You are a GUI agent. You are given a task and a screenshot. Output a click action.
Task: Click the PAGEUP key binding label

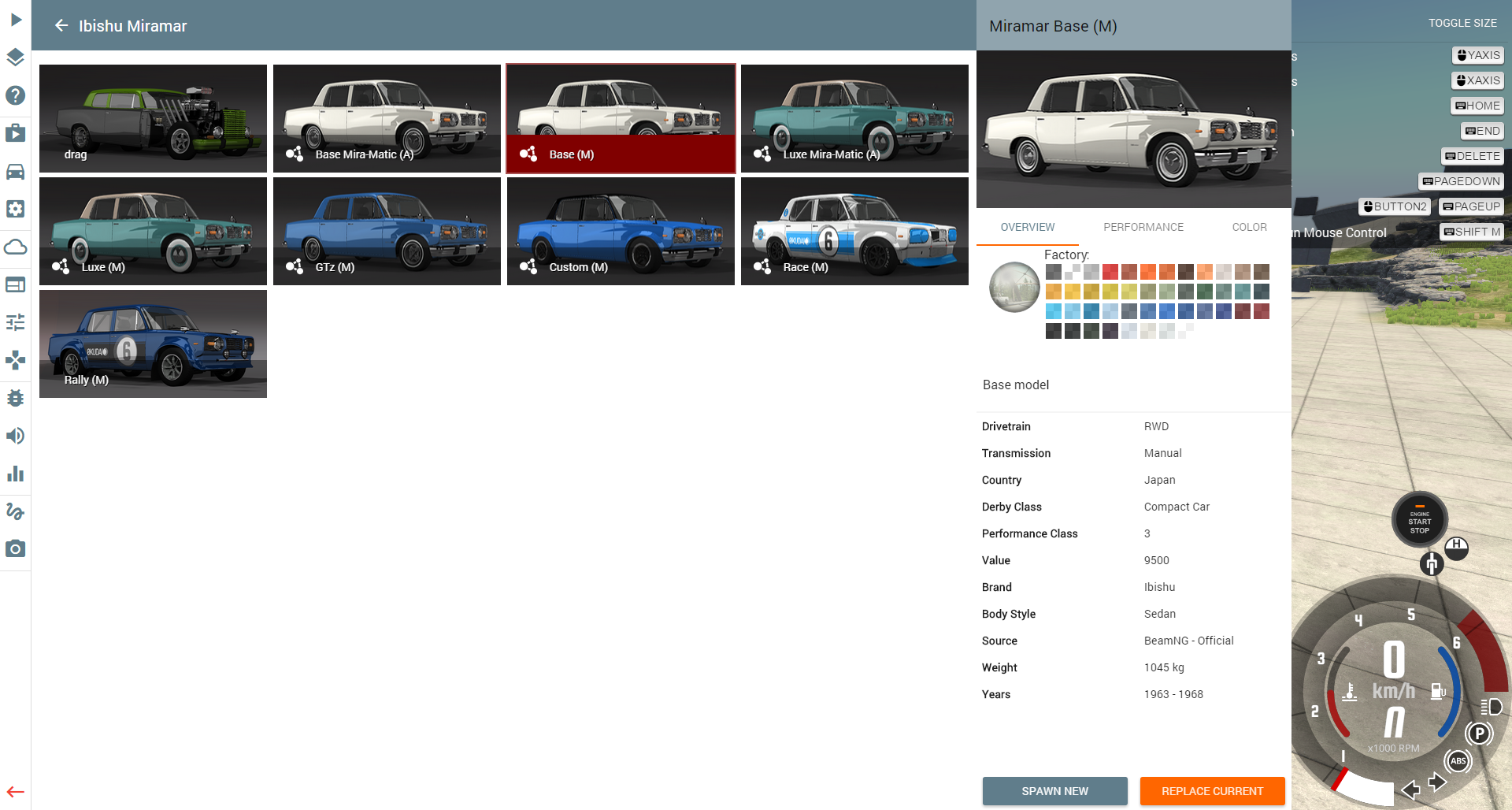(1471, 206)
